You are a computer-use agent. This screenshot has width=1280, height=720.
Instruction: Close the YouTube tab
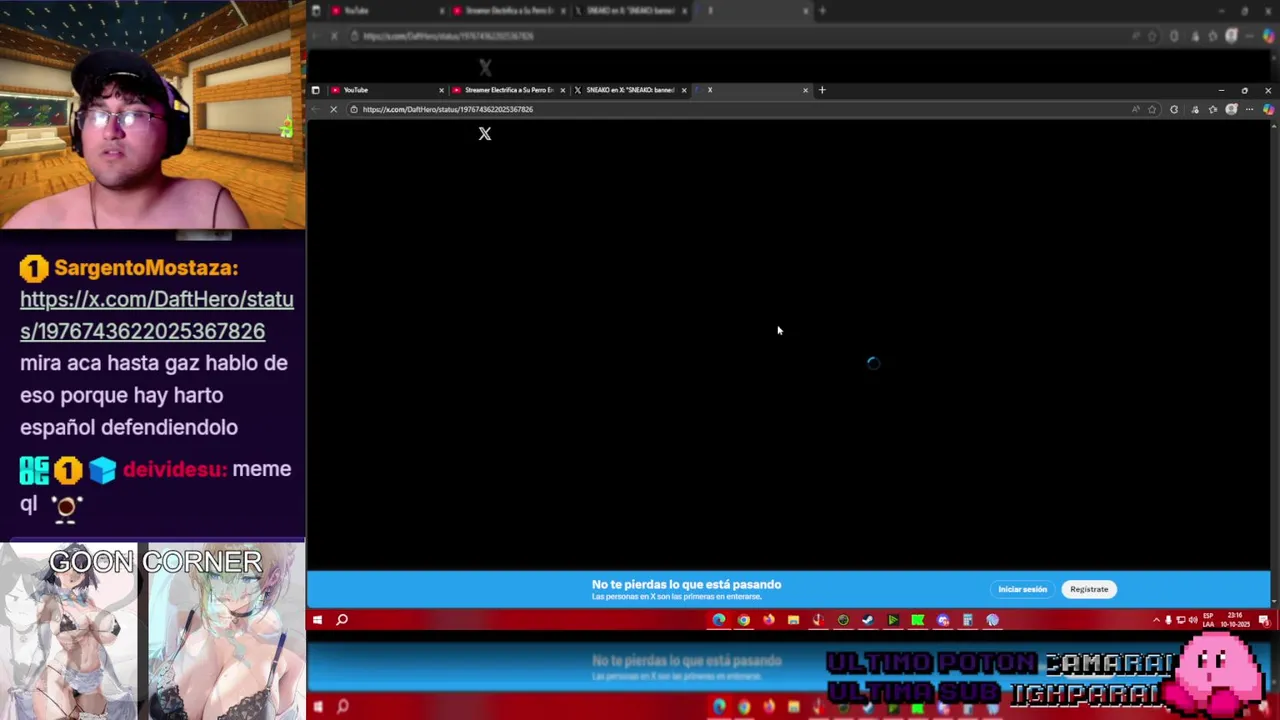(x=441, y=90)
